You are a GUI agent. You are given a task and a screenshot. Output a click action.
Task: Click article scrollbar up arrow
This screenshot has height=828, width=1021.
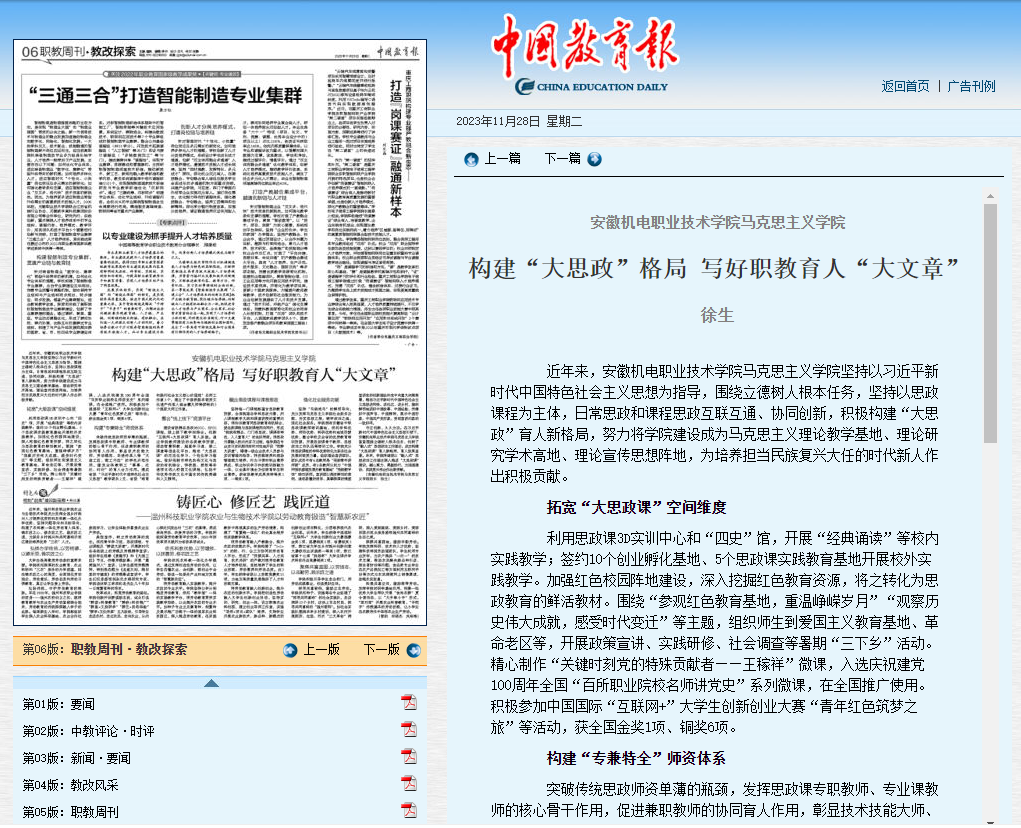point(990,196)
